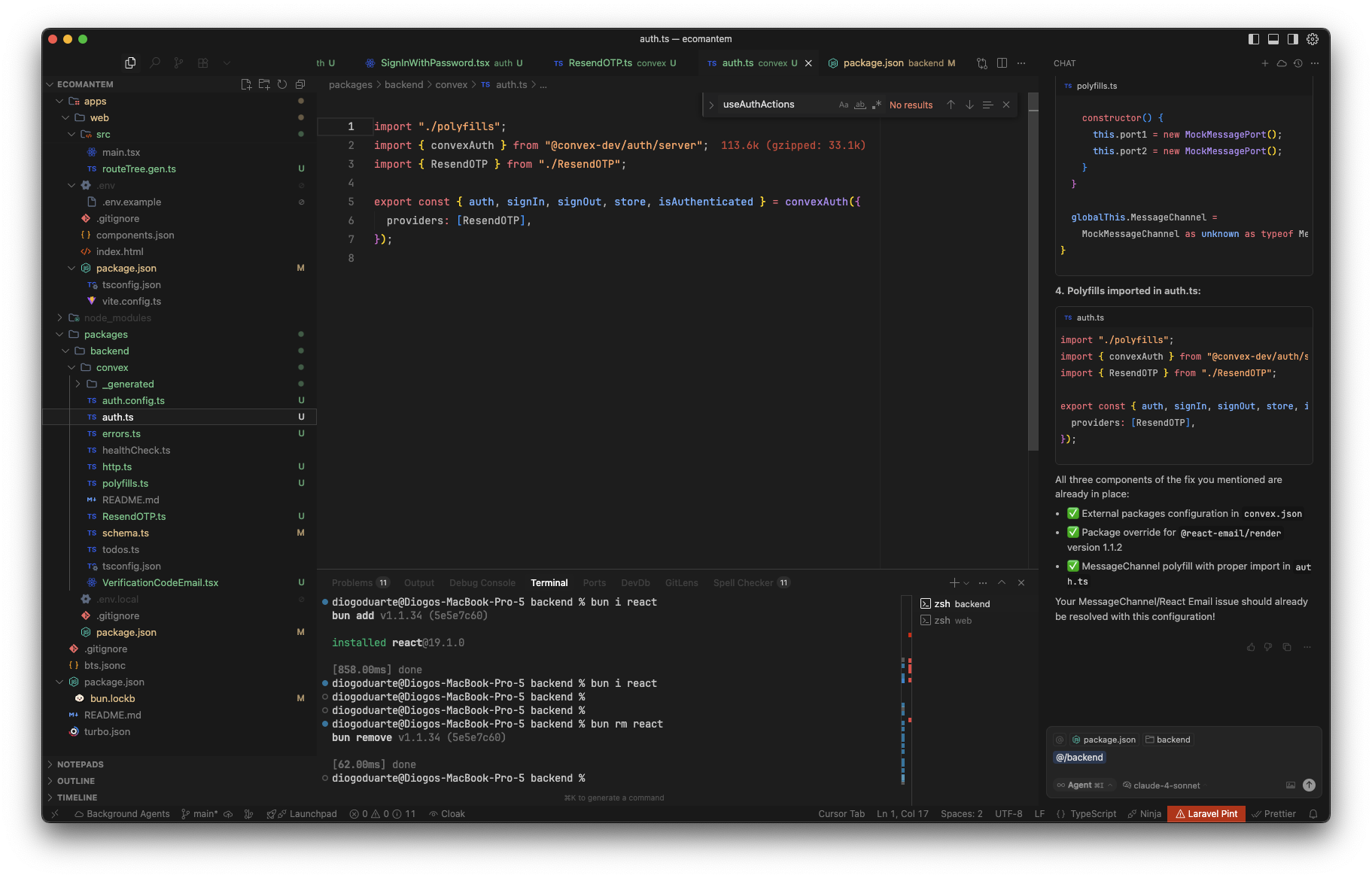This screenshot has width=1372, height=878.
Task: Send chat message with arrow button
Action: [1309, 785]
